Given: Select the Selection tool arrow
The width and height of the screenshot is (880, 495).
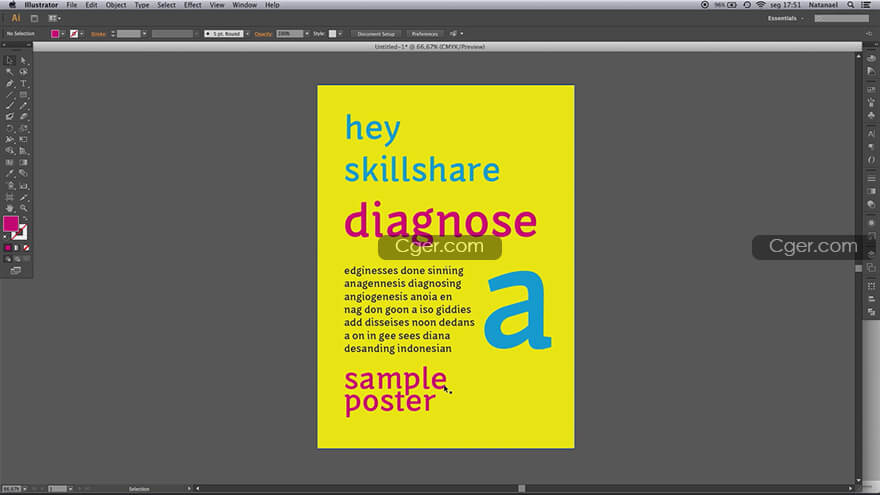Looking at the screenshot, I should tap(10, 60).
